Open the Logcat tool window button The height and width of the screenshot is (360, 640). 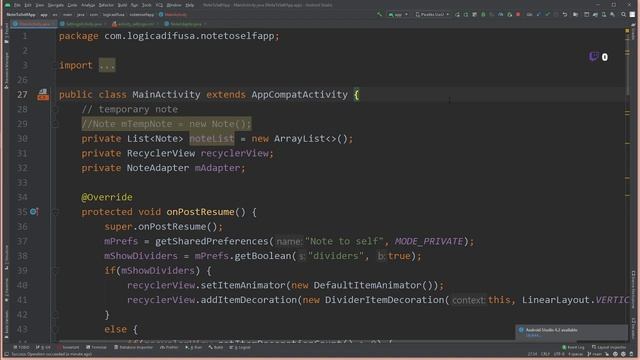click(240, 347)
